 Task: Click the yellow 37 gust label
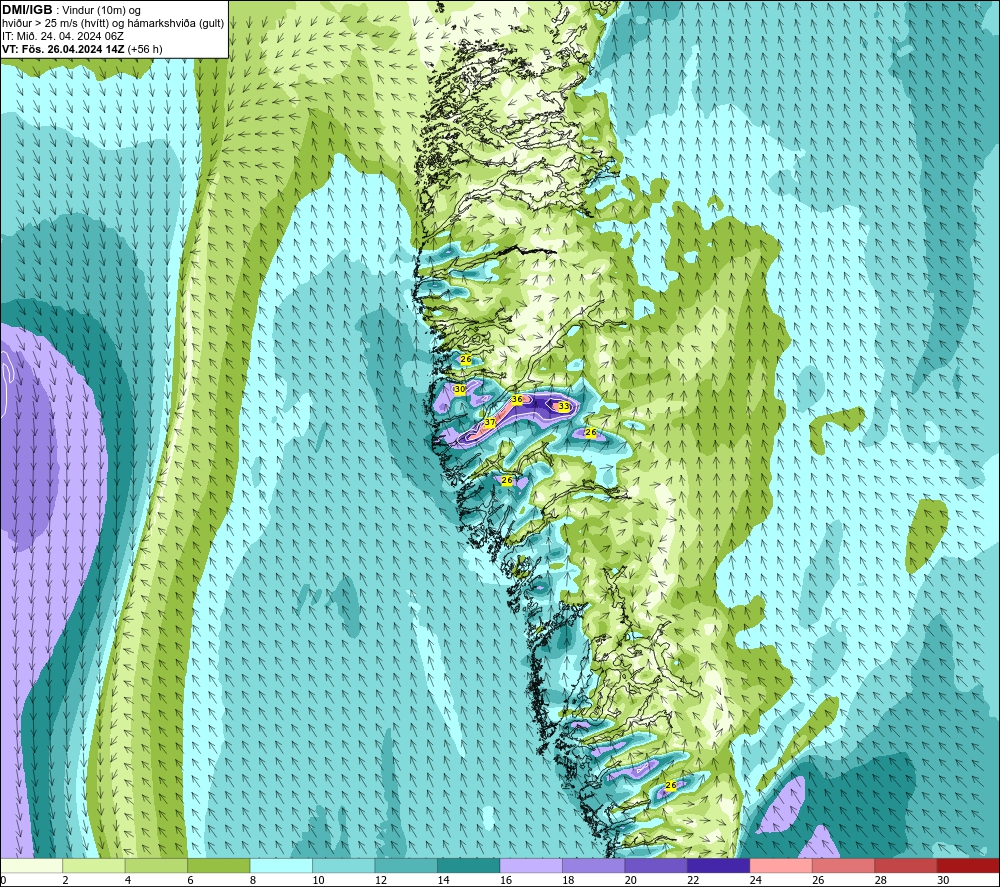pos(490,422)
